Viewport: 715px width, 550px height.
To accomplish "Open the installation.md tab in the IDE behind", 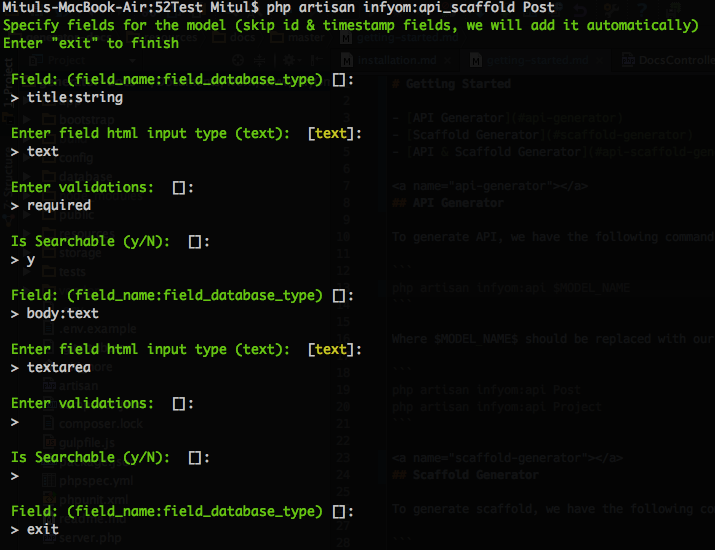I will tap(397, 60).
